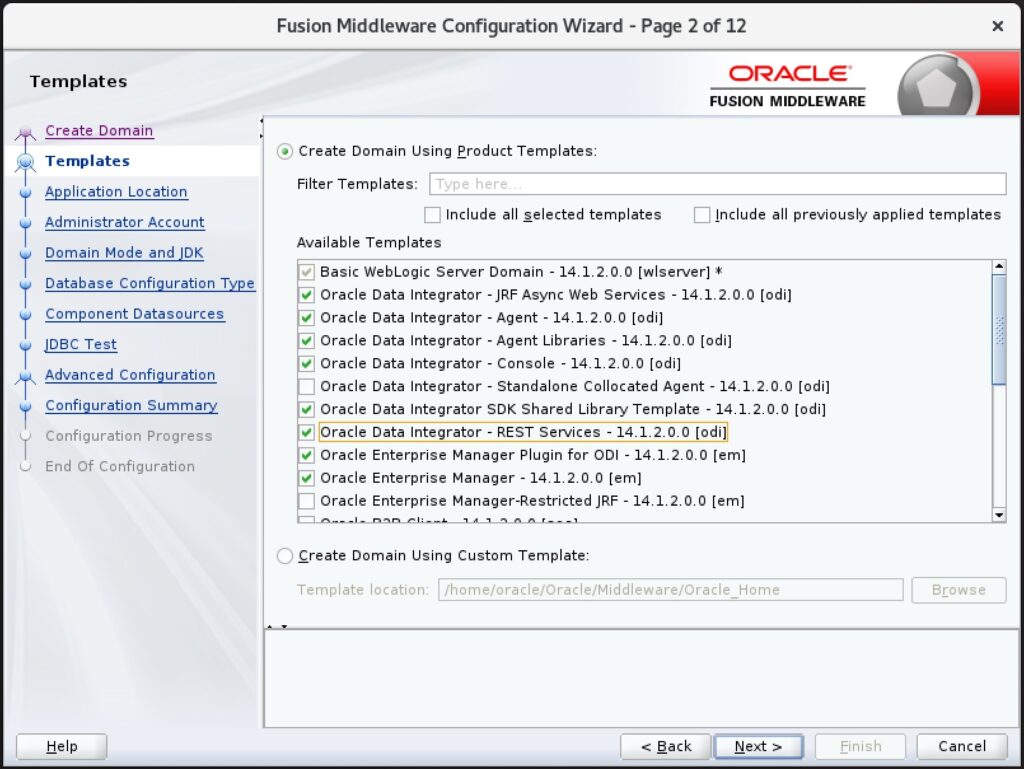Uncheck ODI JRF Async Web Services template
Image resolution: width=1024 pixels, height=769 pixels.
(x=306, y=295)
